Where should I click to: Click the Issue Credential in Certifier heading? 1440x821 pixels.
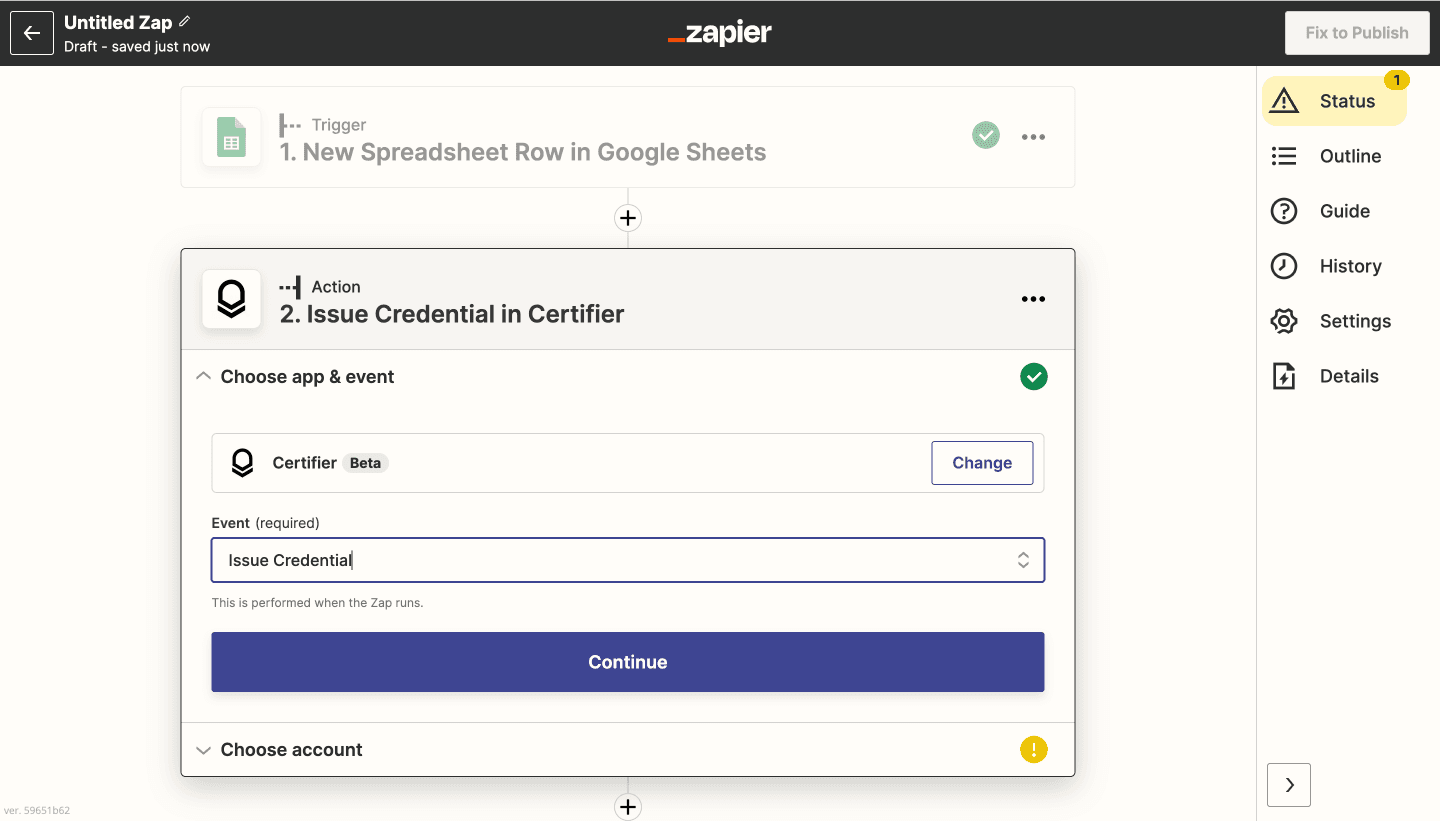coord(452,314)
